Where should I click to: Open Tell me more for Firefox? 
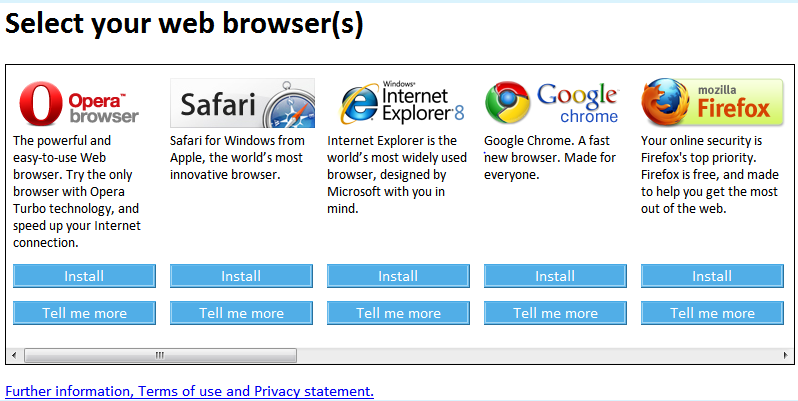(x=712, y=313)
